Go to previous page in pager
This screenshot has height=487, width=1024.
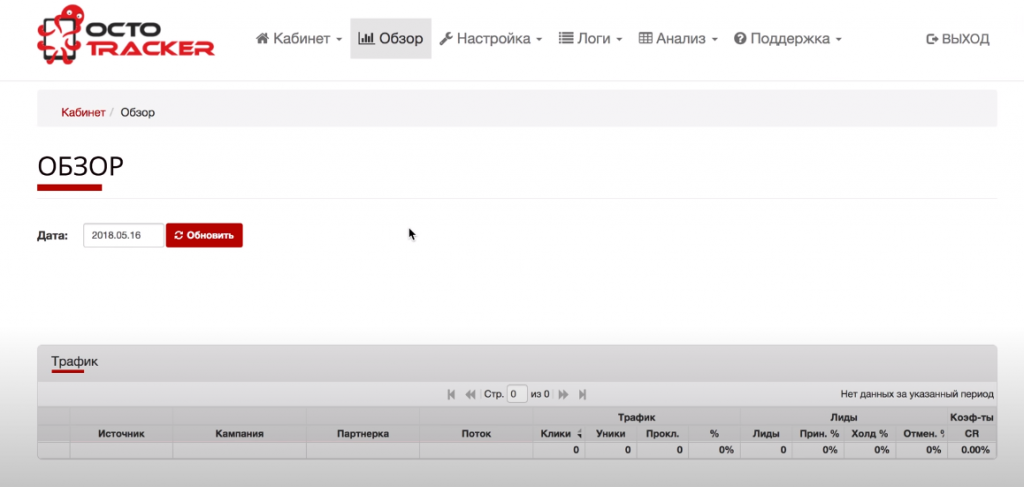point(470,395)
